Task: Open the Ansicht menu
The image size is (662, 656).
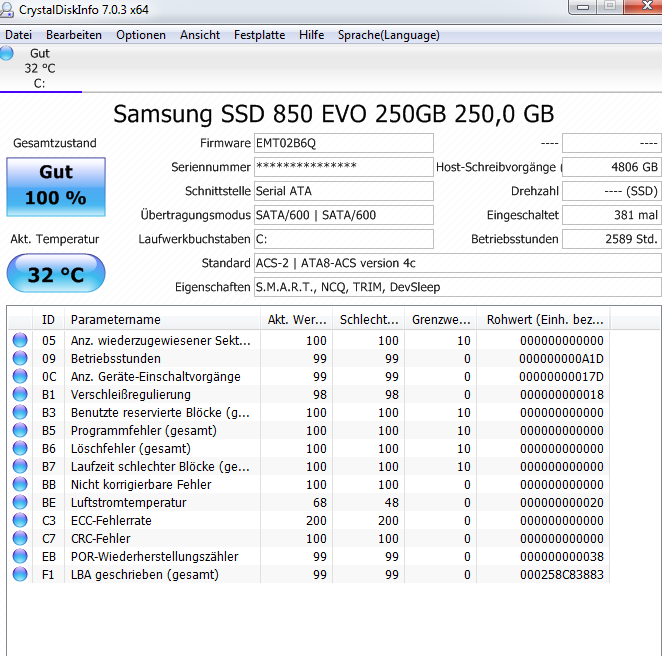Action: (200, 35)
